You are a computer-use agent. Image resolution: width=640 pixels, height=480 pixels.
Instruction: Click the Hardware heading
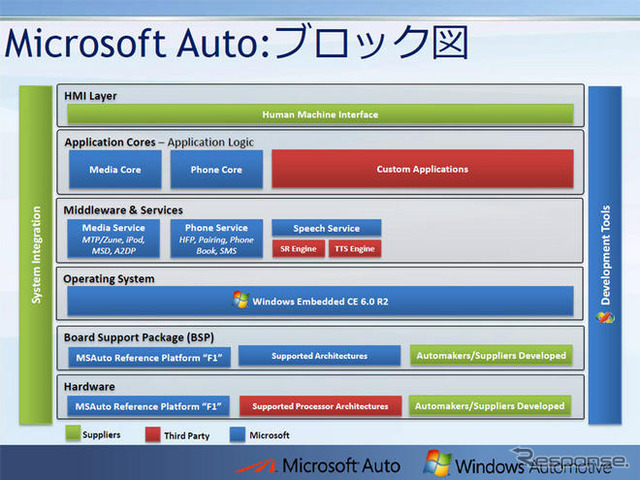click(89, 387)
